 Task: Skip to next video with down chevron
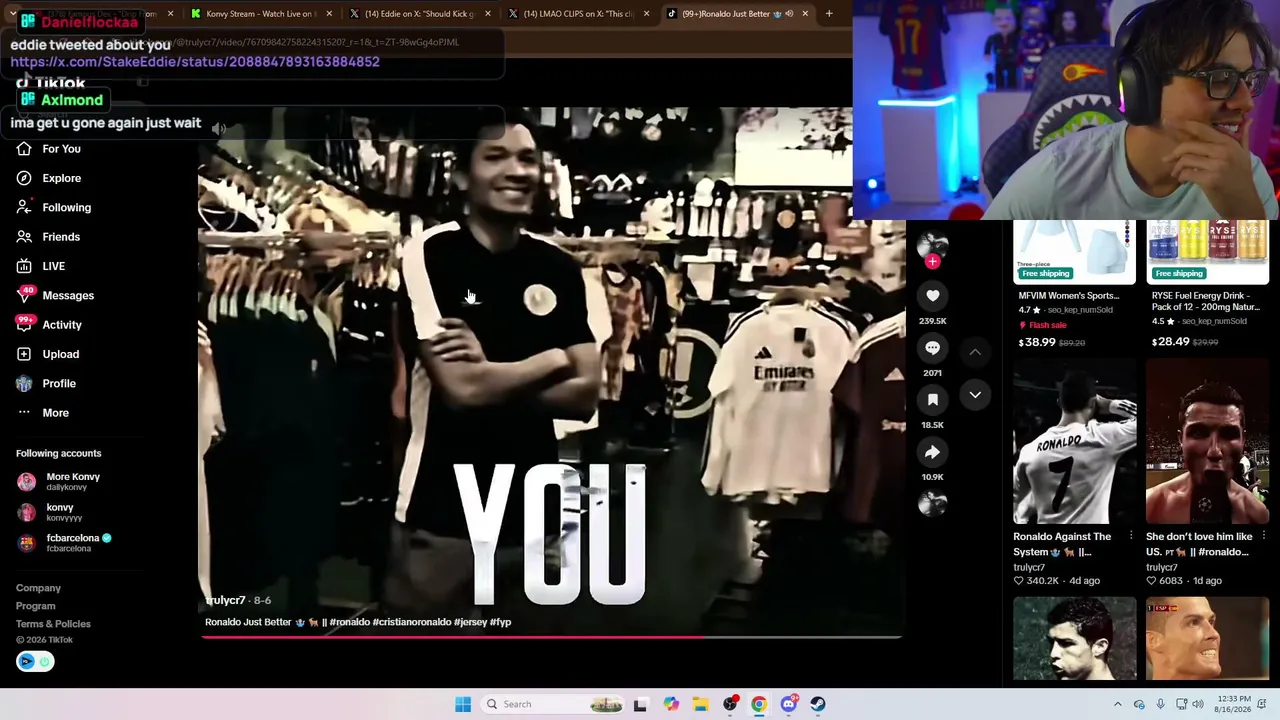point(975,395)
